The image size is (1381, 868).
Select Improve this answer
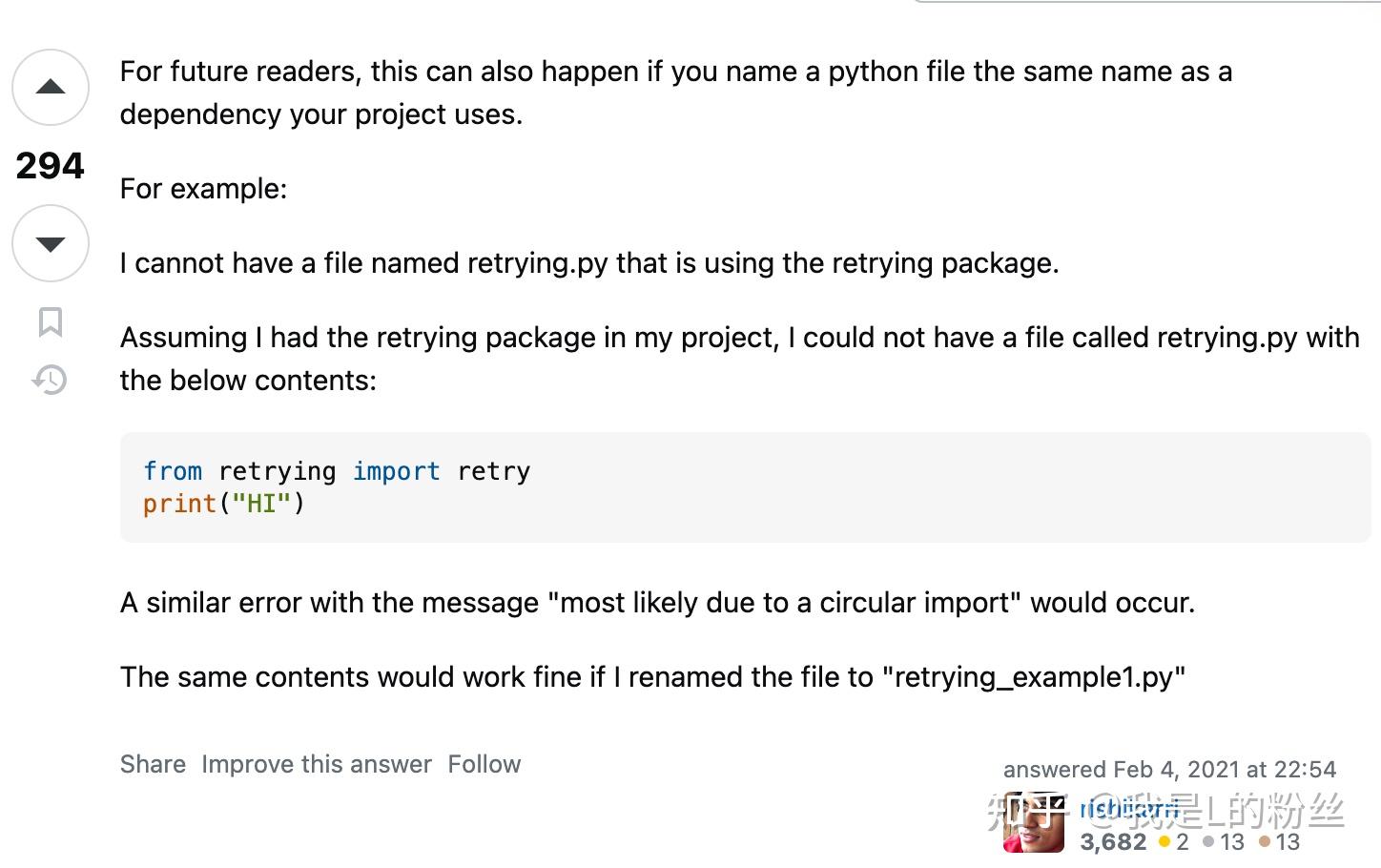[317, 764]
